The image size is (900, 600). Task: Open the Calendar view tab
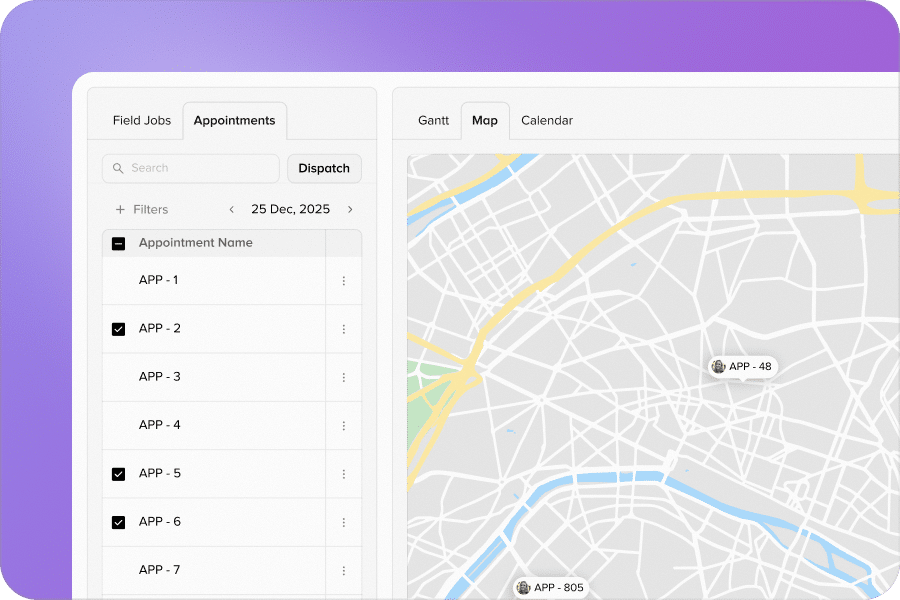click(x=547, y=121)
